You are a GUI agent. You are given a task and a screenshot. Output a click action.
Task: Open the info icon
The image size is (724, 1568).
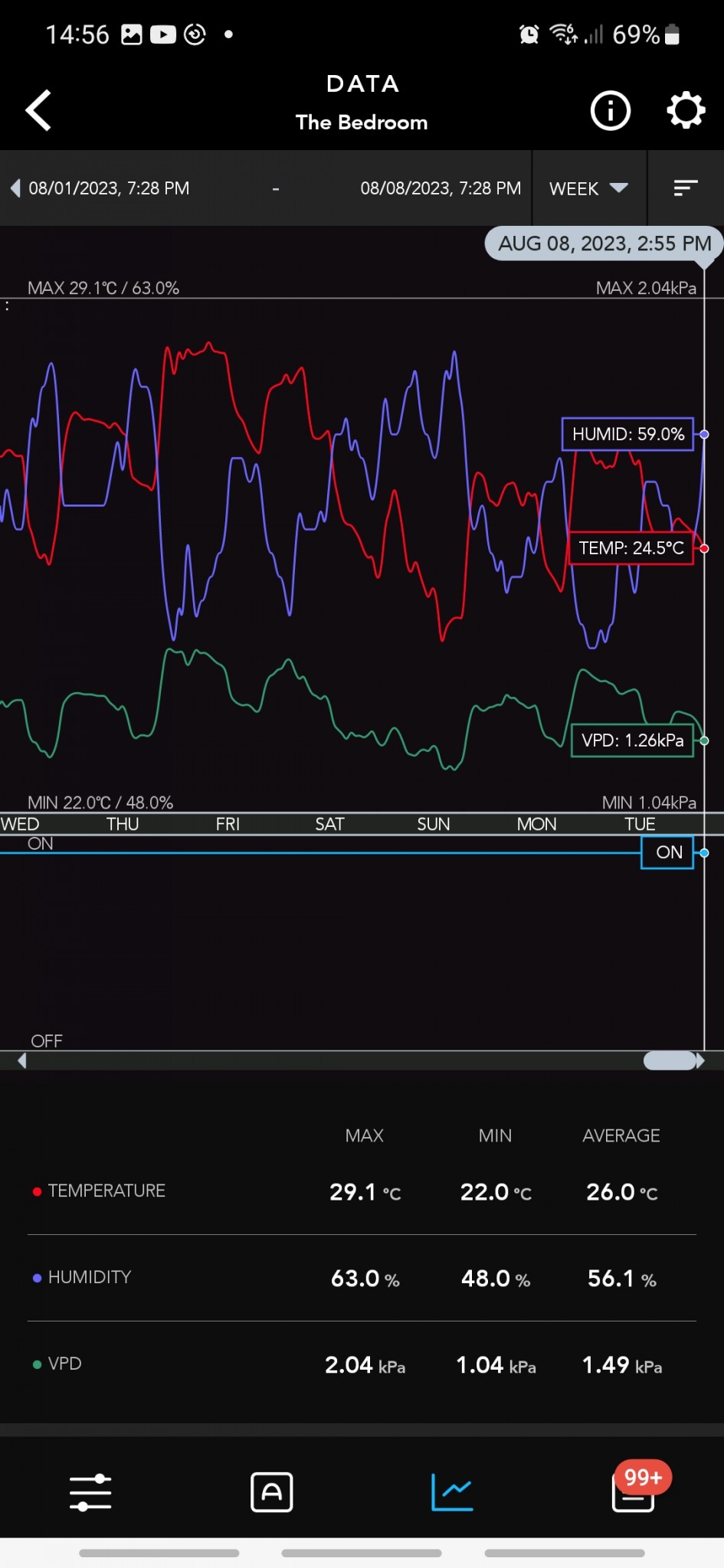pyautogui.click(x=610, y=111)
